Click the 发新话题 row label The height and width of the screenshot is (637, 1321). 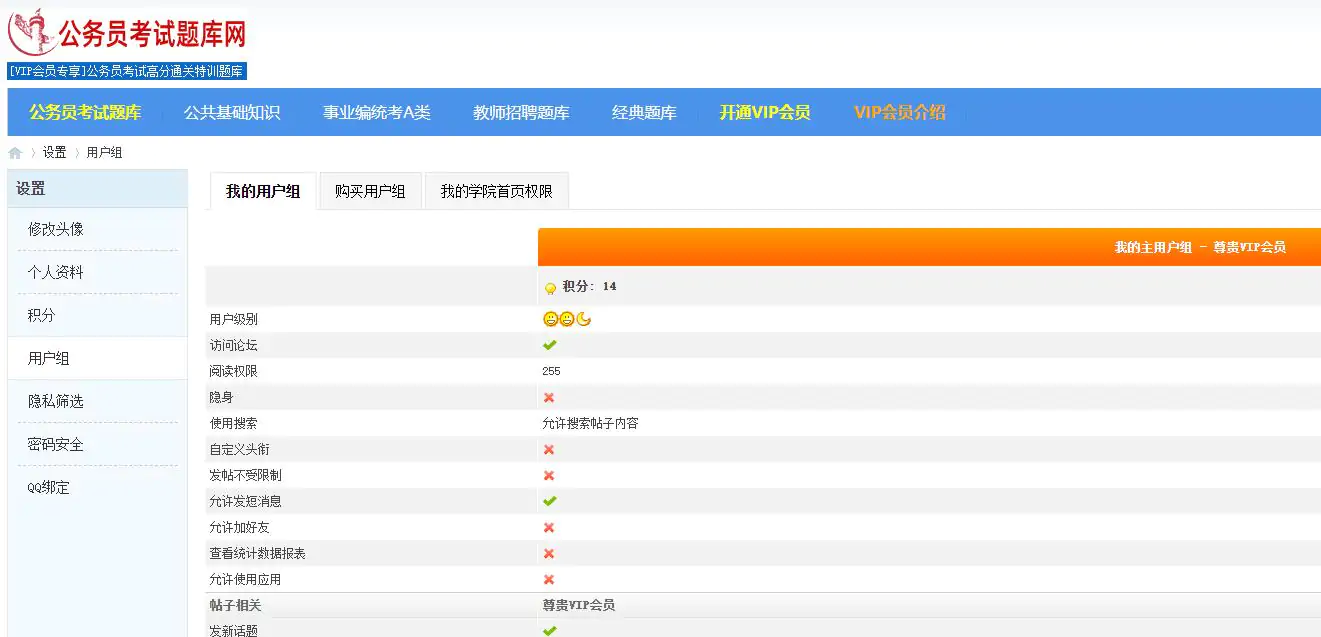pos(233,630)
